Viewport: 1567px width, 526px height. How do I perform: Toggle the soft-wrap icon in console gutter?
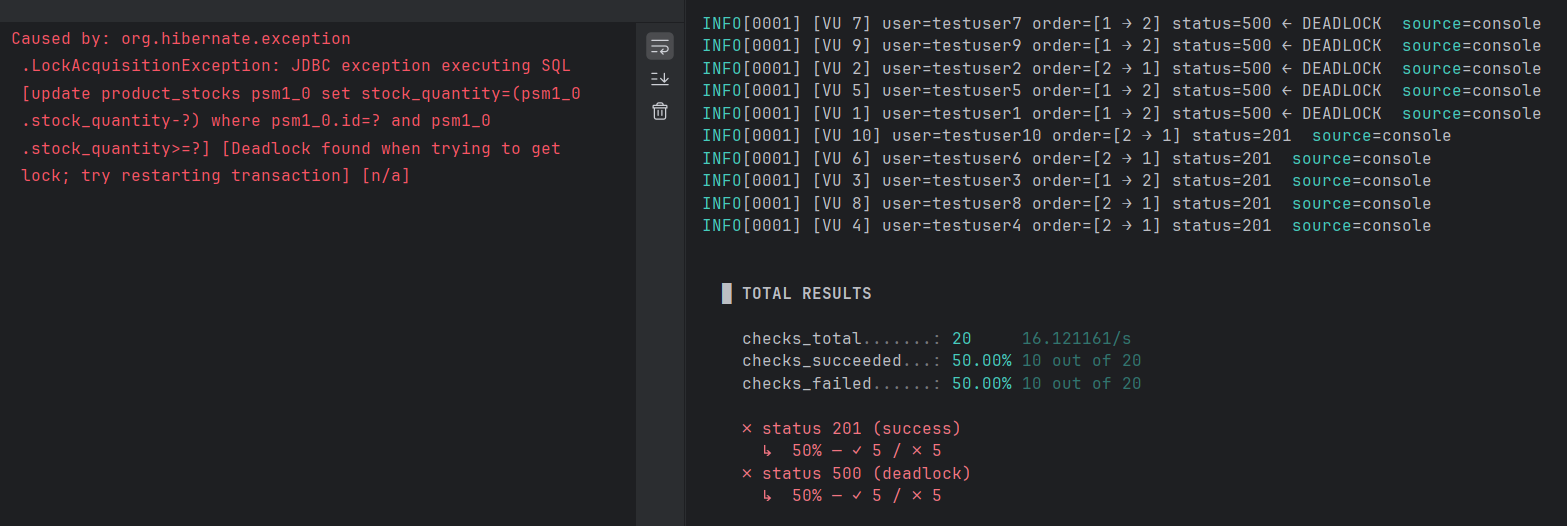click(x=660, y=46)
